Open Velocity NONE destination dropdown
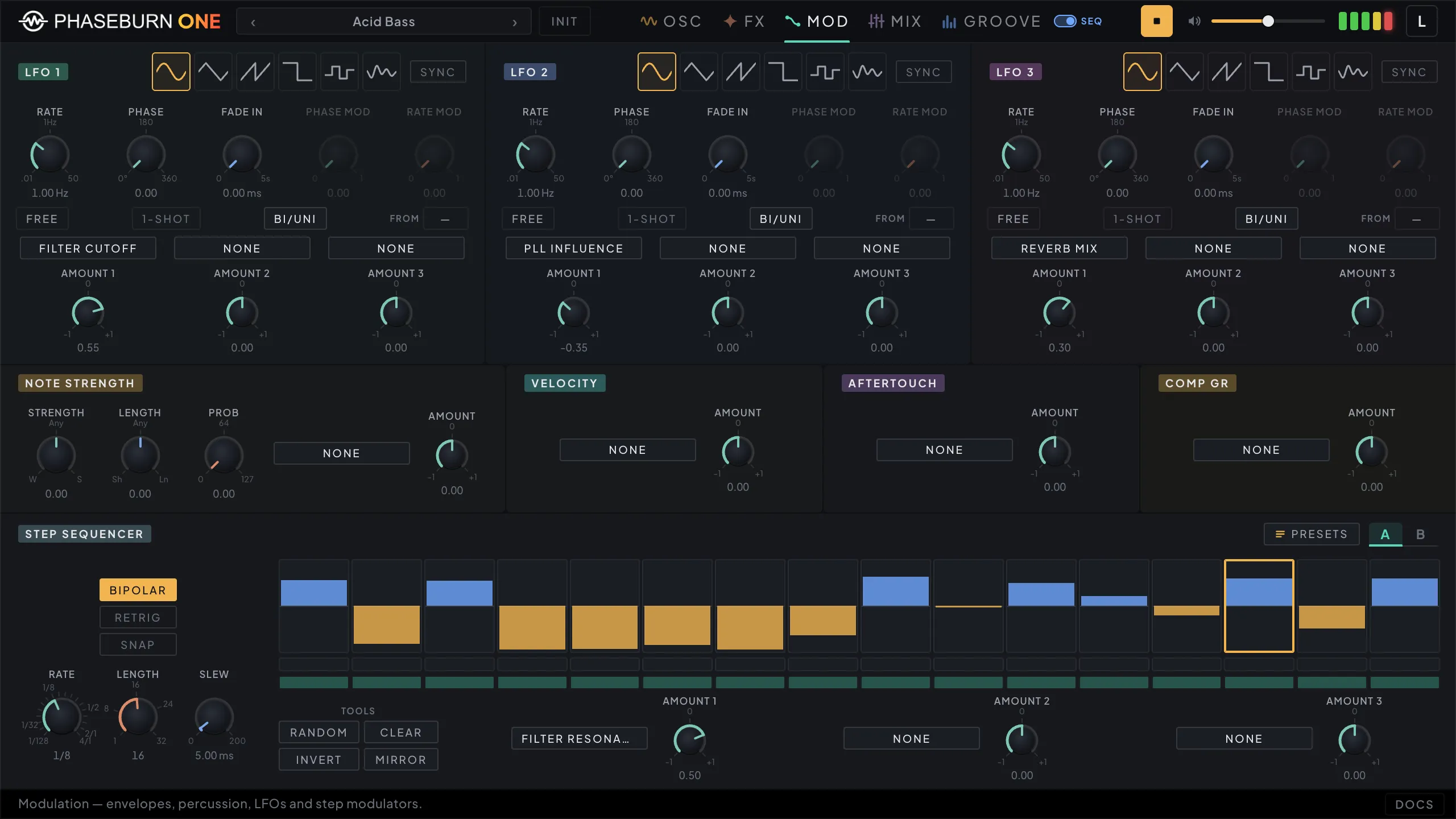Image resolution: width=1456 pixels, height=819 pixels. (628, 449)
